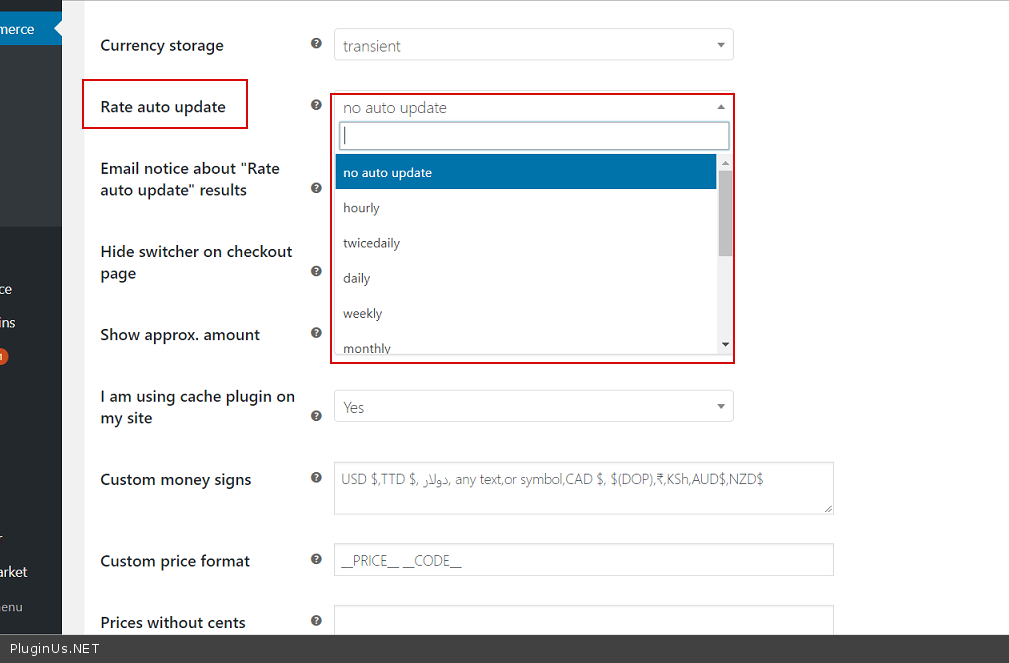Open the Currency storage dropdown
The width and height of the screenshot is (1009, 663).
[x=533, y=45]
